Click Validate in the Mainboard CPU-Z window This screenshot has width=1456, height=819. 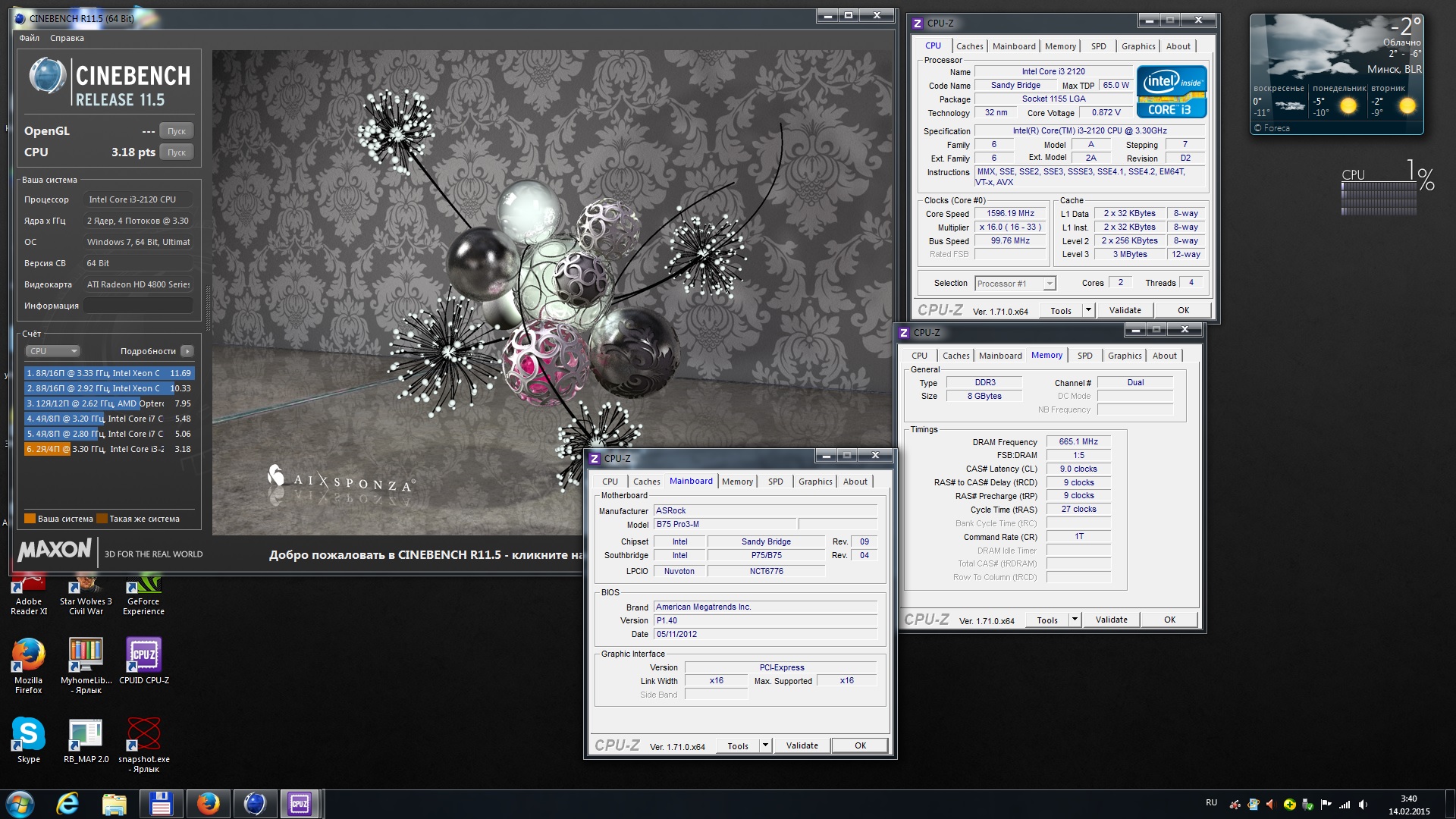[x=802, y=746]
